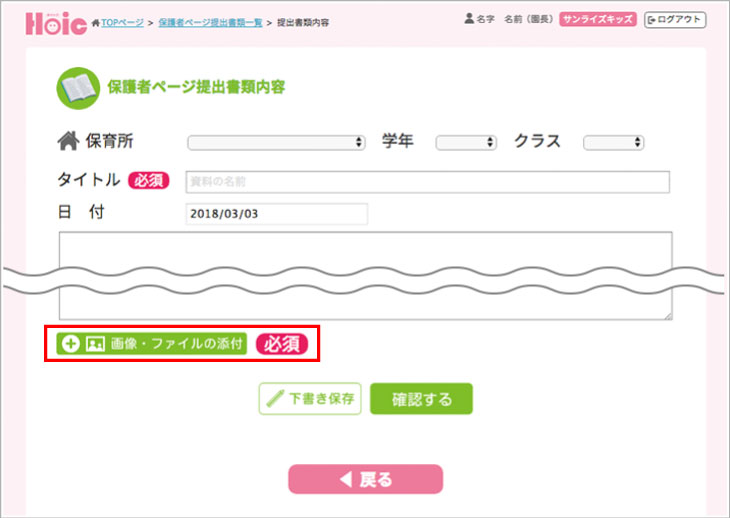Click the plus icon on the attach button
Screen dimensions: 730x518
pos(70,344)
